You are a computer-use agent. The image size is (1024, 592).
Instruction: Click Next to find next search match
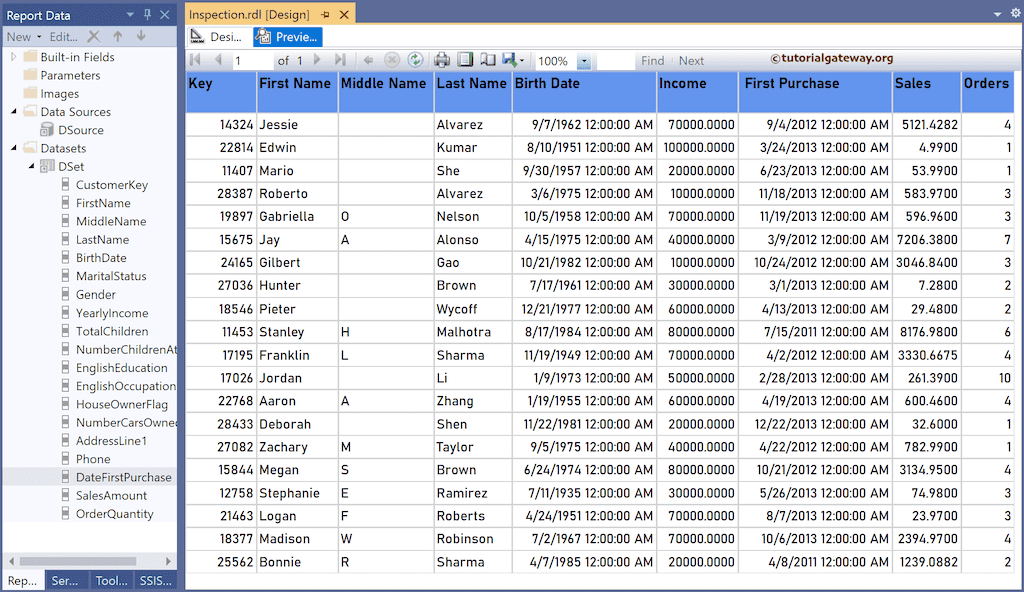click(x=691, y=60)
